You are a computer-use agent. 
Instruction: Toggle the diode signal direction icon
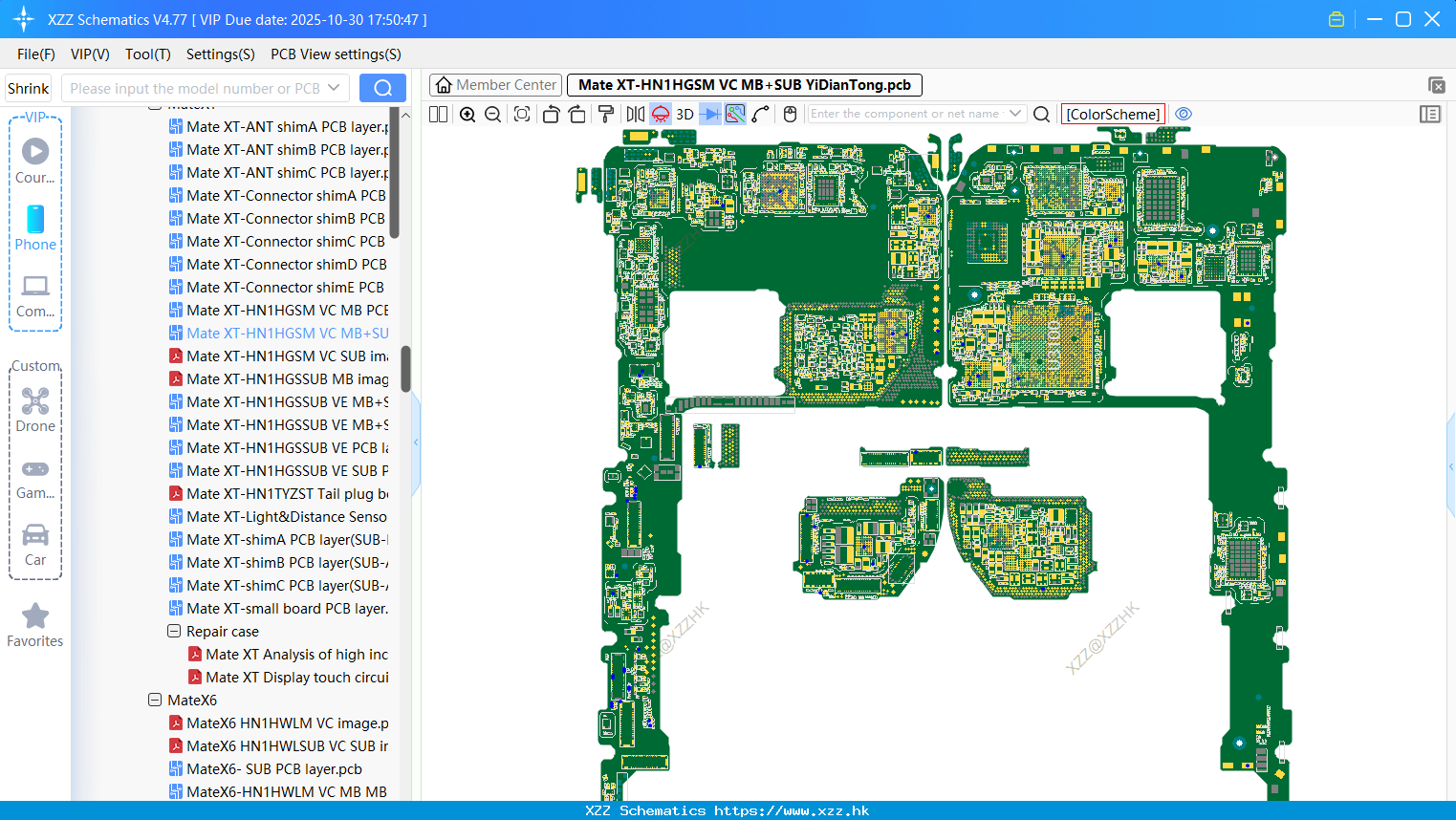tap(710, 114)
